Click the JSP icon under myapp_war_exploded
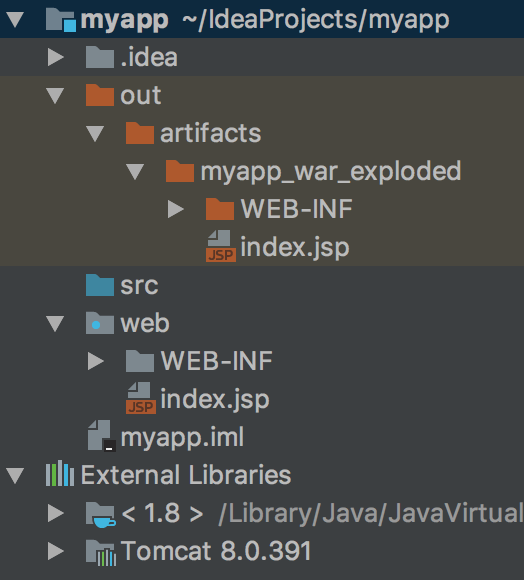 click(x=221, y=246)
